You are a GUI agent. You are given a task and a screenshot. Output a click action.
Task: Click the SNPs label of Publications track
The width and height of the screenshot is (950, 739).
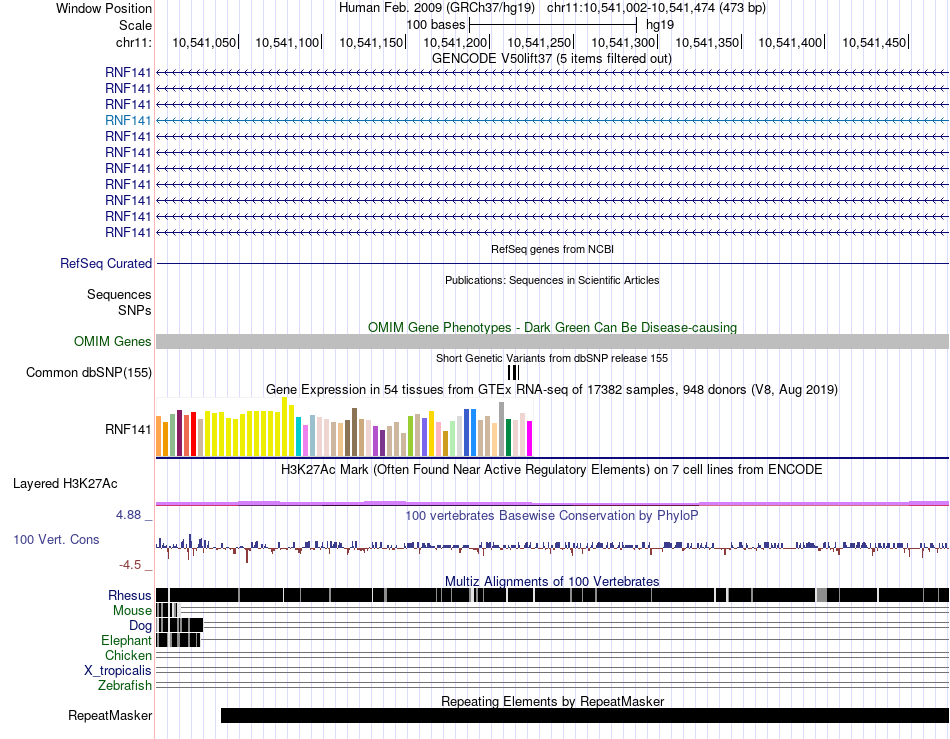(x=135, y=310)
